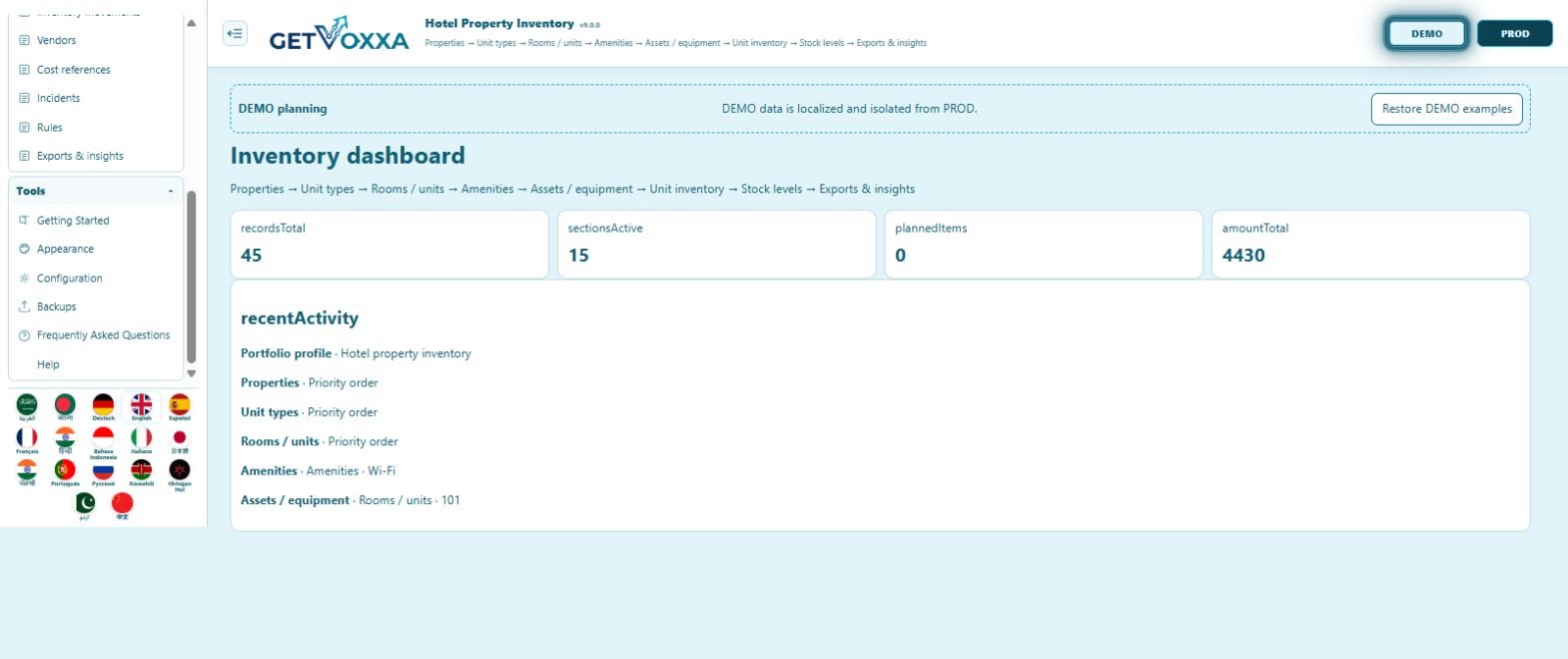Click the Assets / equipment · 101 row
This screenshot has height=659, width=1568.
[x=351, y=500]
